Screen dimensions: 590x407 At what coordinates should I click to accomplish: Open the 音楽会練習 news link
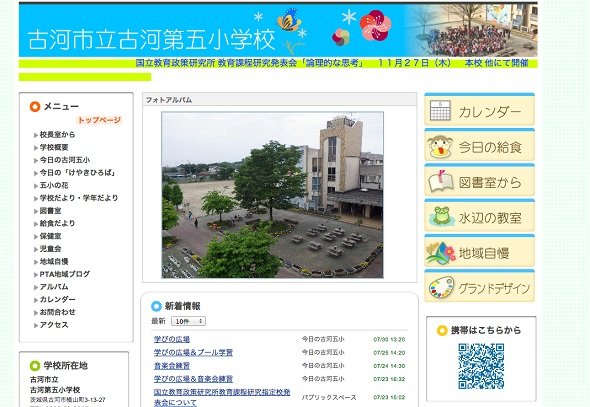(x=172, y=366)
